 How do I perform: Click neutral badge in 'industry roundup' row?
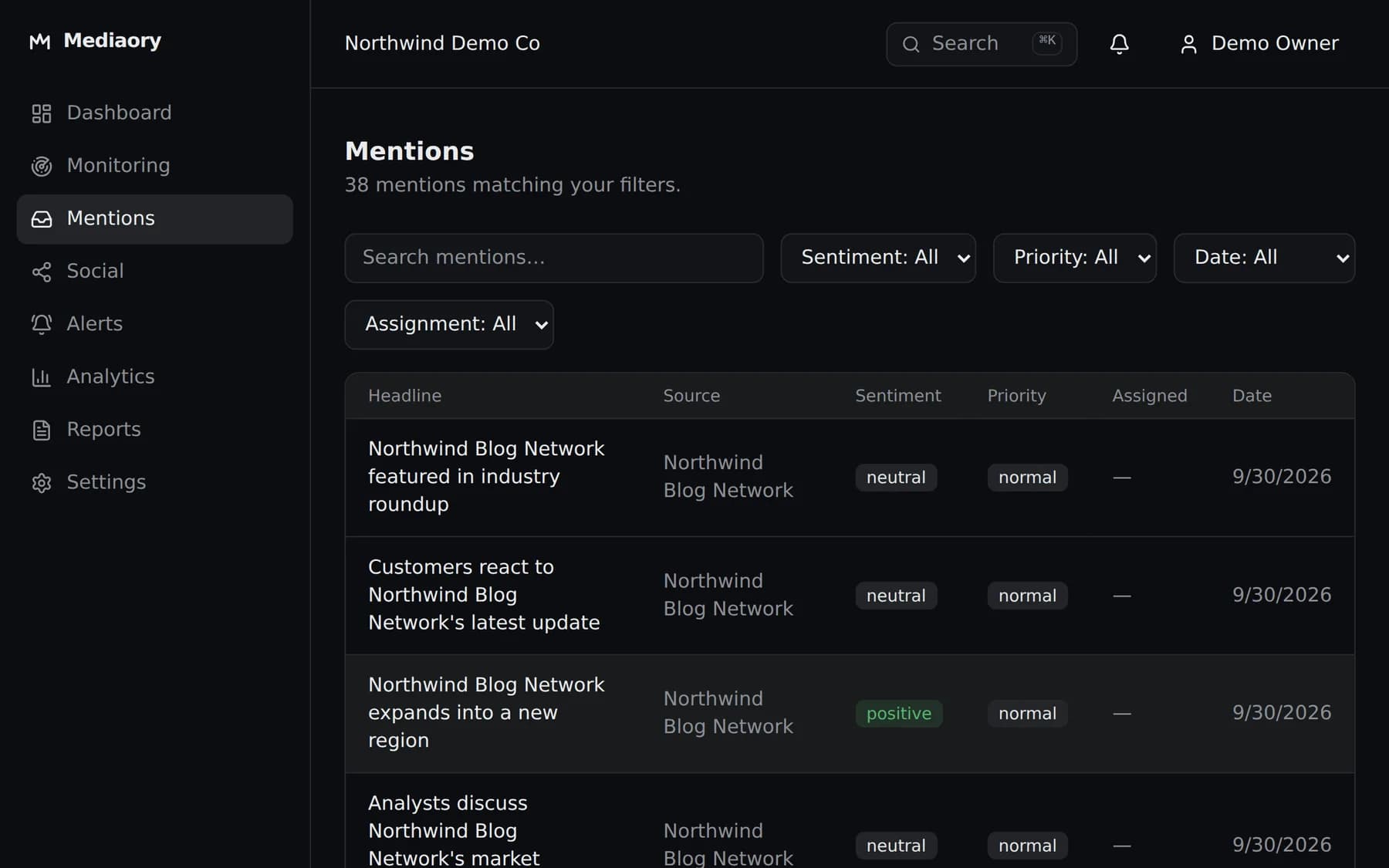coord(896,478)
